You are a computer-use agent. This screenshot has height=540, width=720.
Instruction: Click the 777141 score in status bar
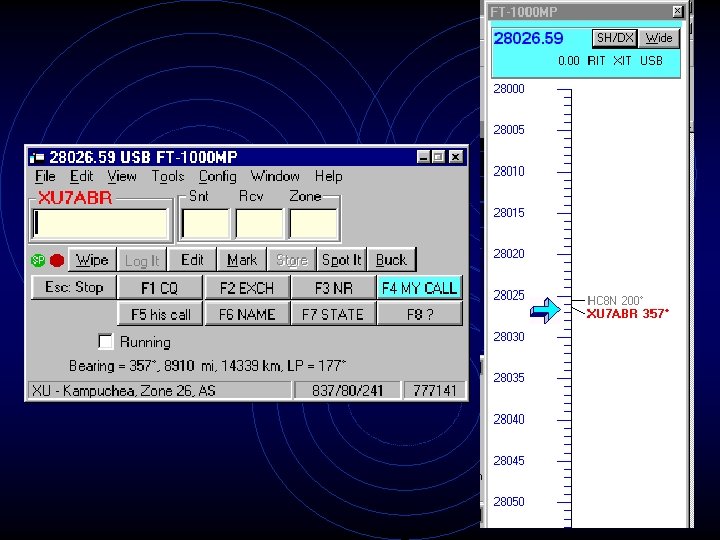coord(435,390)
